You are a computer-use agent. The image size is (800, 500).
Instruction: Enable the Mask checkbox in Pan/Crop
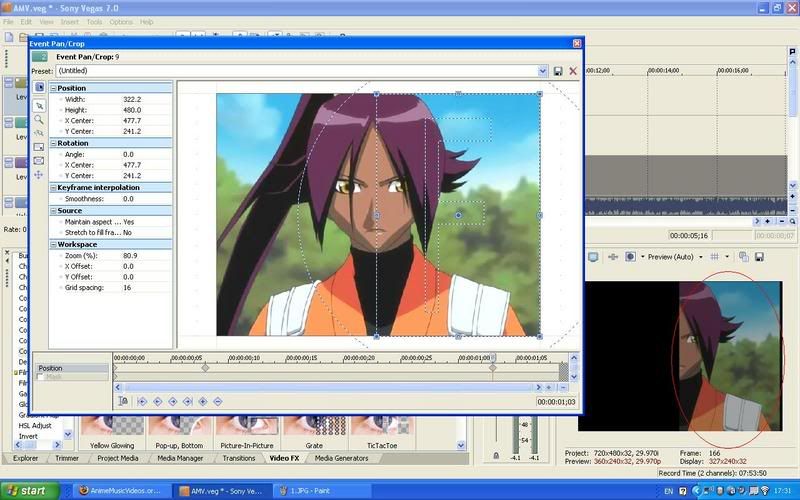click(40, 377)
